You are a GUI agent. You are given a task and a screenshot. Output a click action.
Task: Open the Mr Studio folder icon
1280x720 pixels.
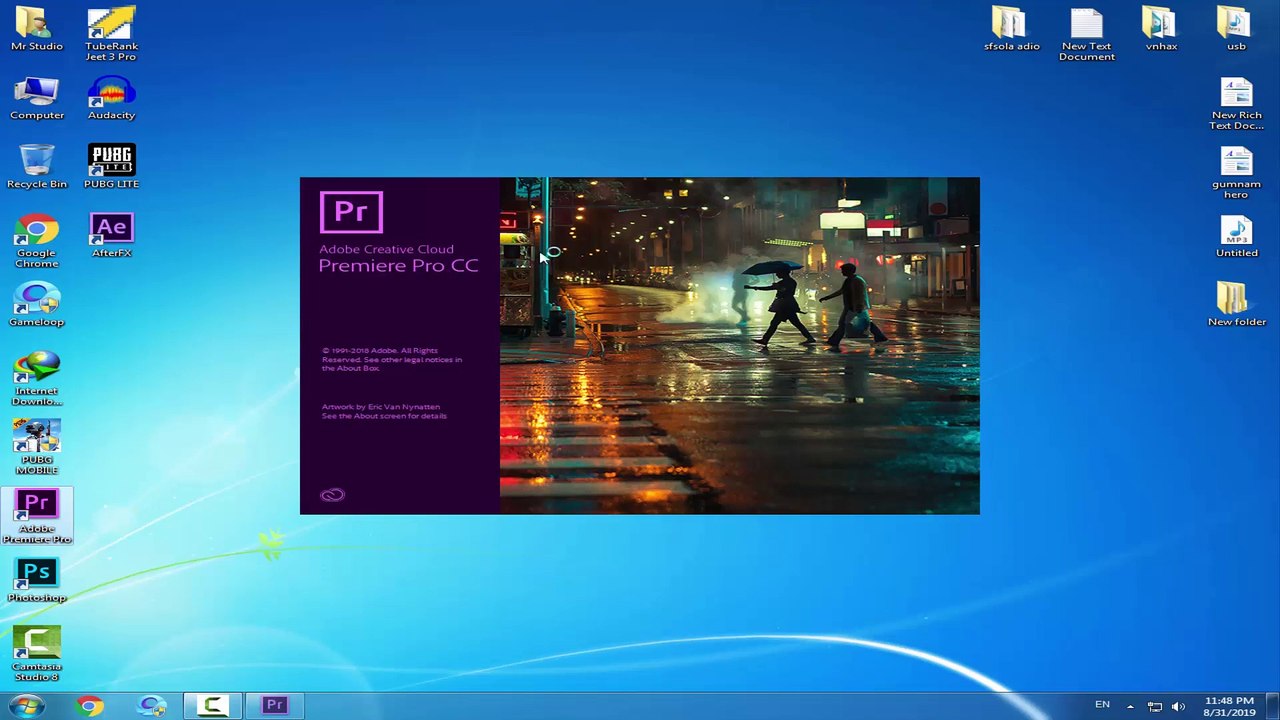pos(36,29)
